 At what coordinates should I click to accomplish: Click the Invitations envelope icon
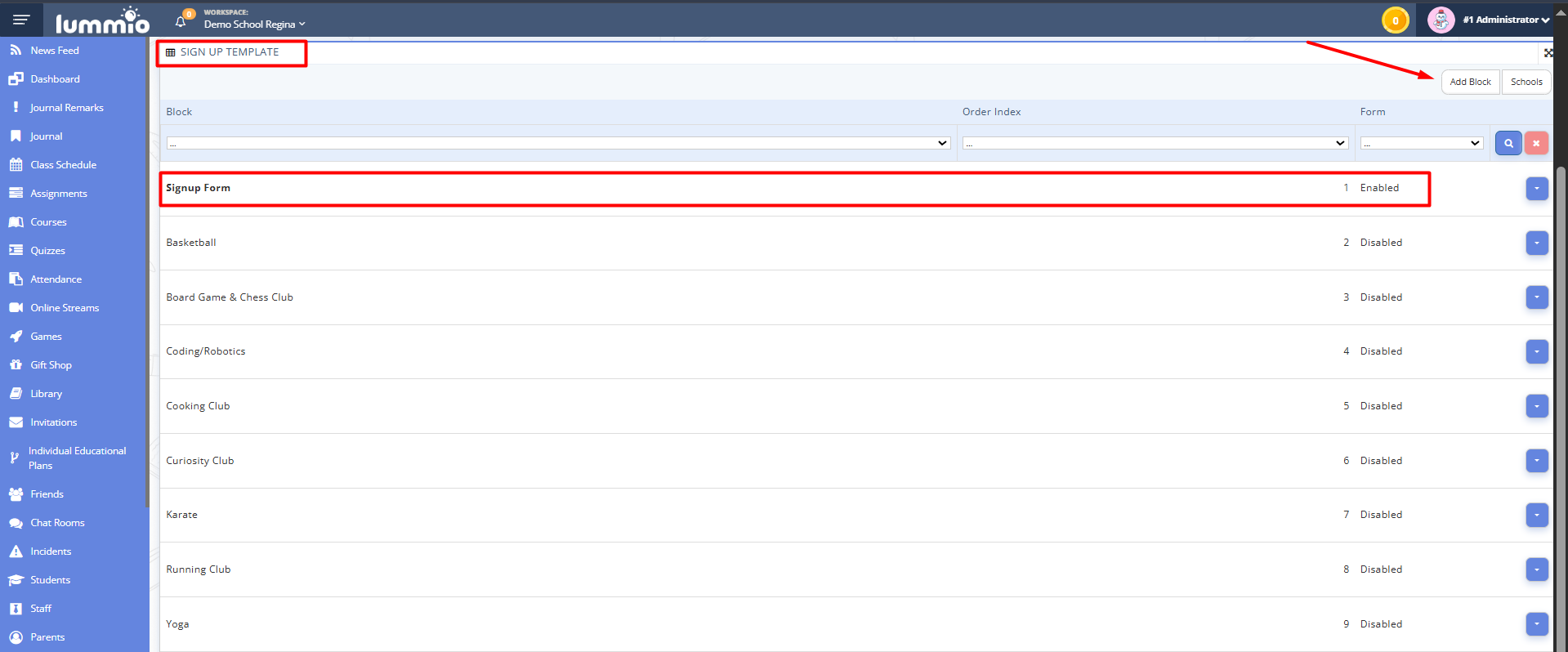point(16,422)
